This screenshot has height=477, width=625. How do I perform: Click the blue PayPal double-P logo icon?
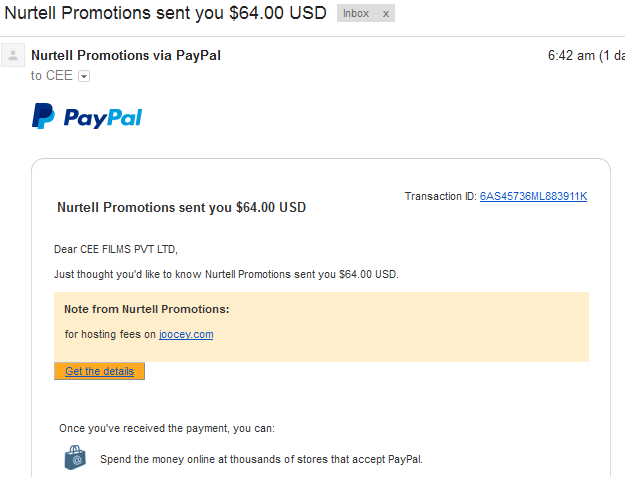tap(43, 116)
